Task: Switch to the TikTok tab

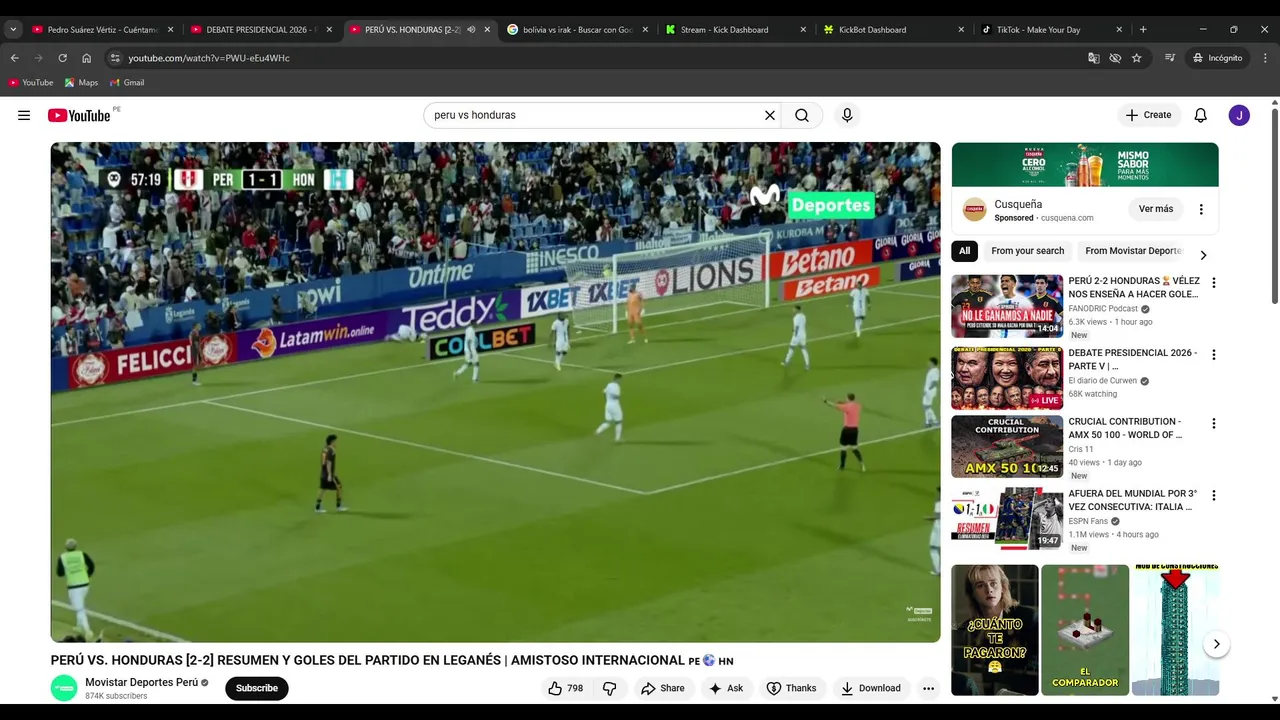Action: (1052, 30)
